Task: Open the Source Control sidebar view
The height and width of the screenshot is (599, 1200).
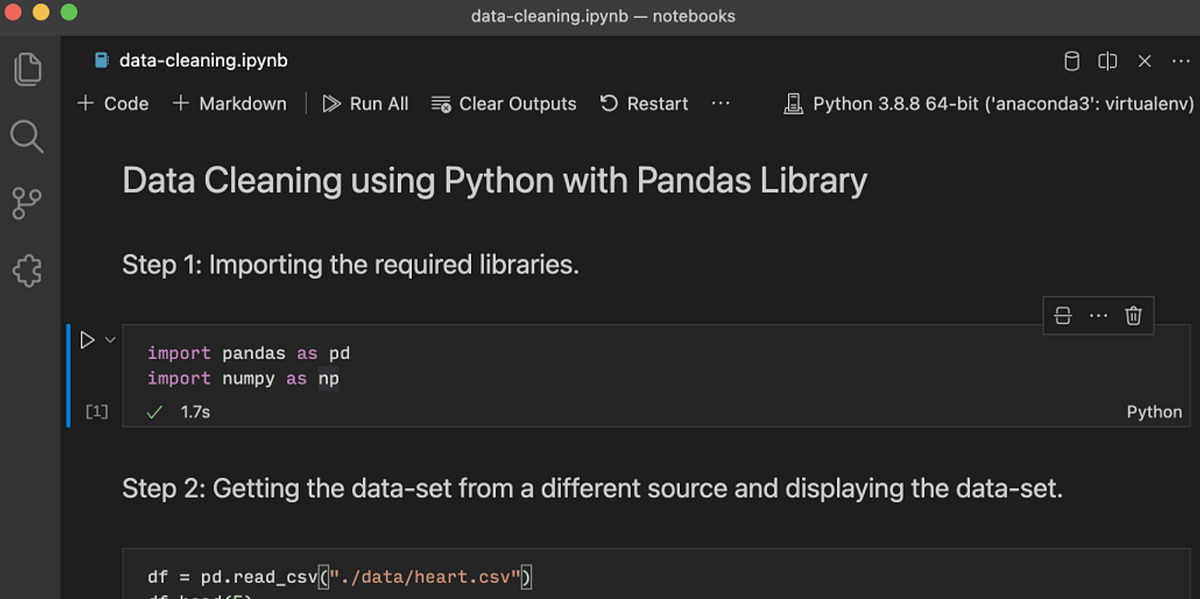Action: point(27,203)
